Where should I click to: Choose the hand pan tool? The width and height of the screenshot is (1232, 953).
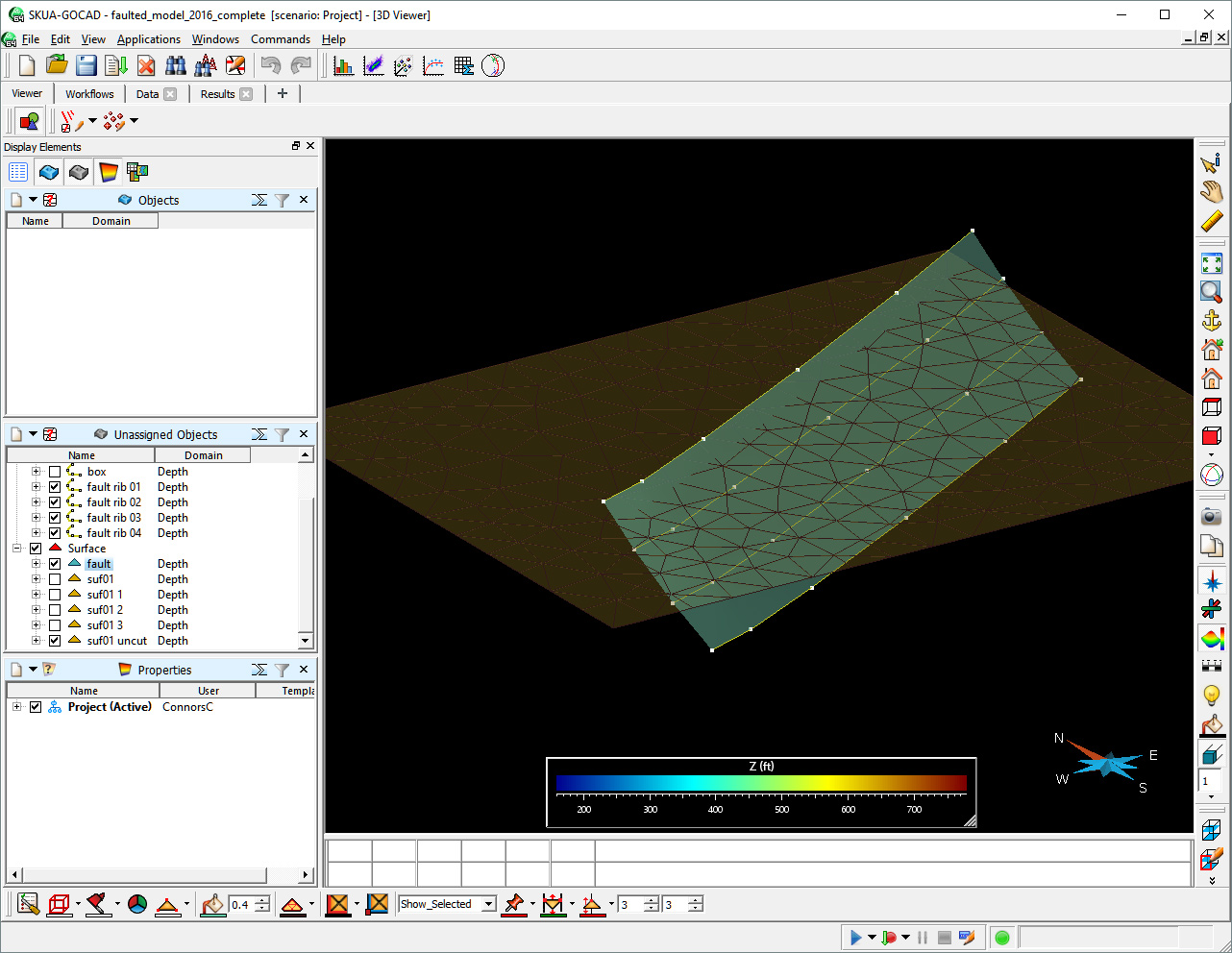(x=1212, y=191)
